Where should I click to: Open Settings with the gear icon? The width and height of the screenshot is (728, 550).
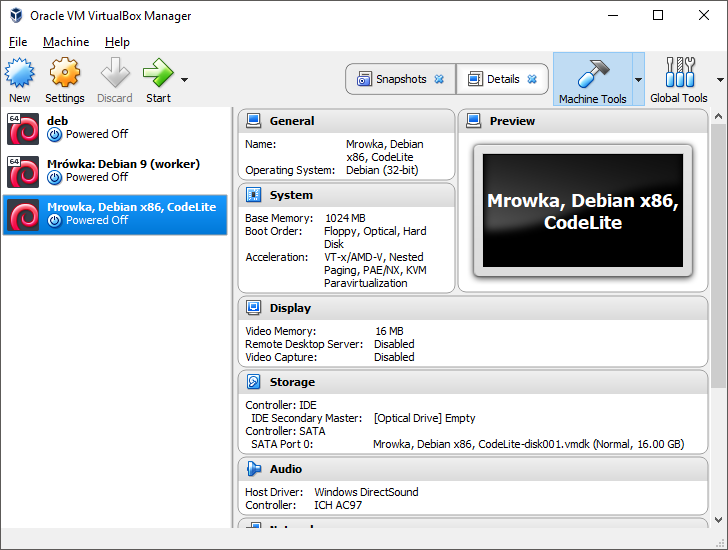click(x=64, y=73)
